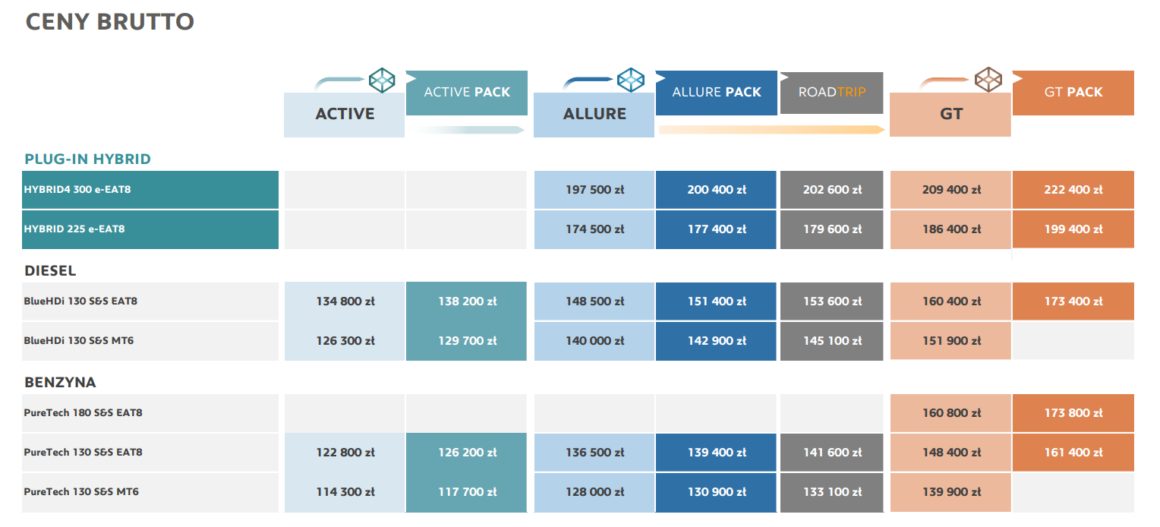1160x527 pixels.
Task: Click the PureTech 180 S&S EAT8 row label
Action: (151, 412)
